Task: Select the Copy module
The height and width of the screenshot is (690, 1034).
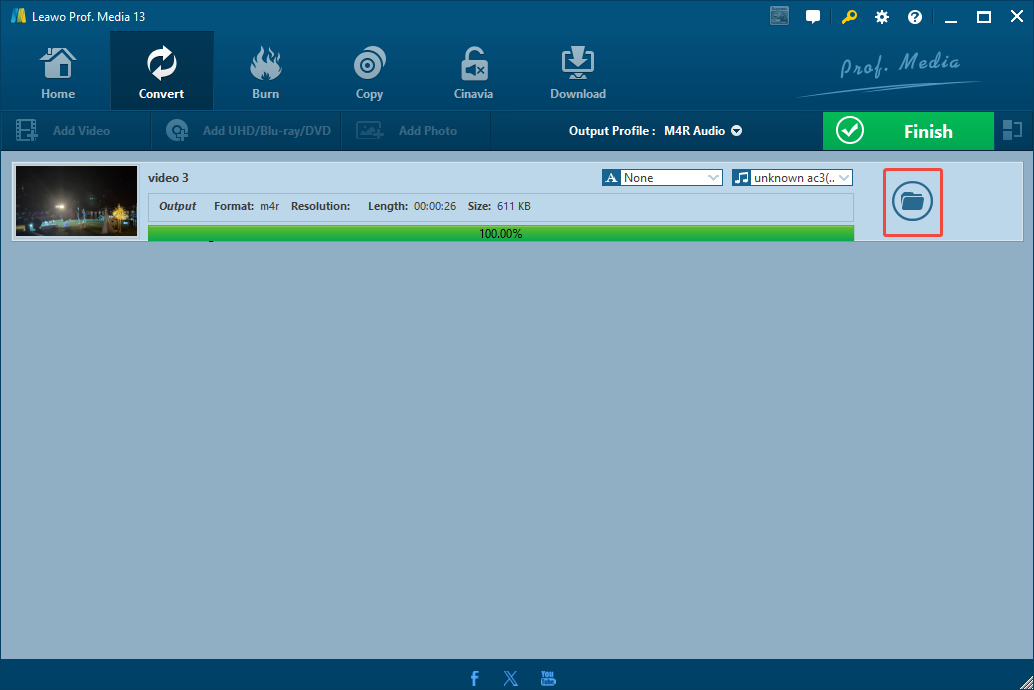Action: (369, 70)
